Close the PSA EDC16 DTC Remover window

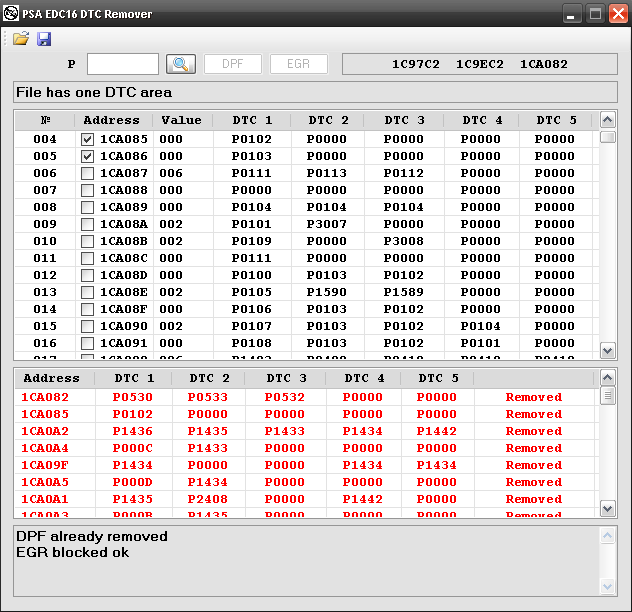[x=618, y=13]
